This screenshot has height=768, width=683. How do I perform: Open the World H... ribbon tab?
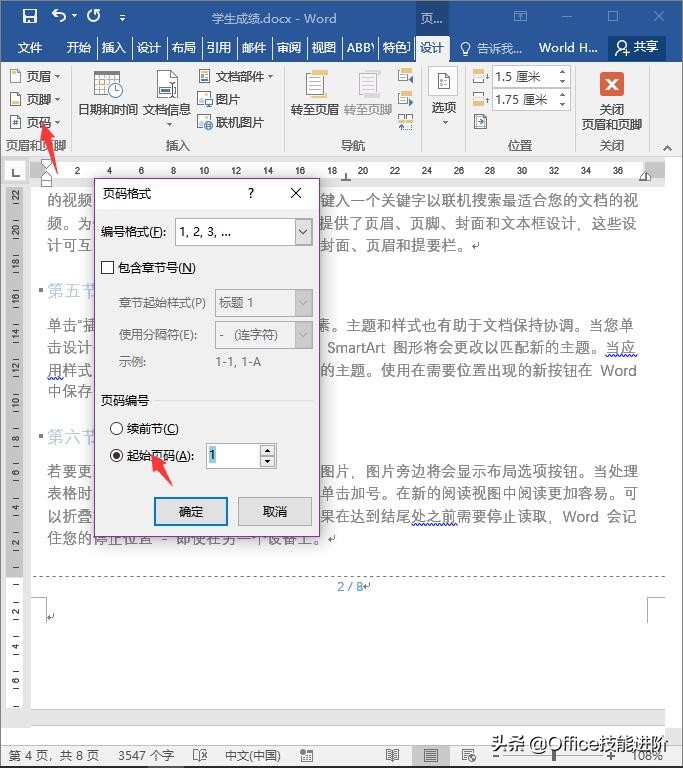pyautogui.click(x=568, y=48)
